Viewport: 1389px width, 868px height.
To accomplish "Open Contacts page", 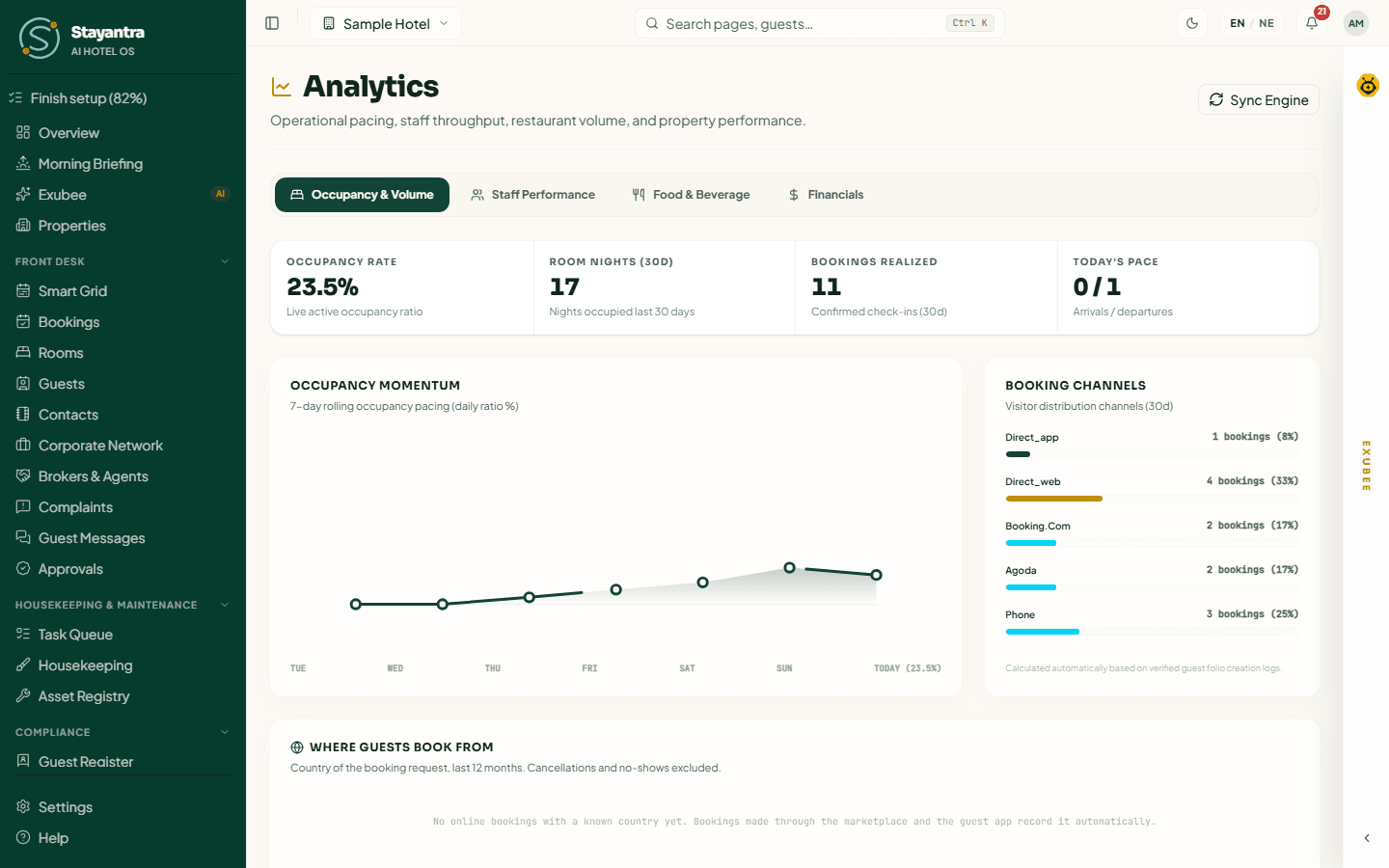I will pos(123,415).
